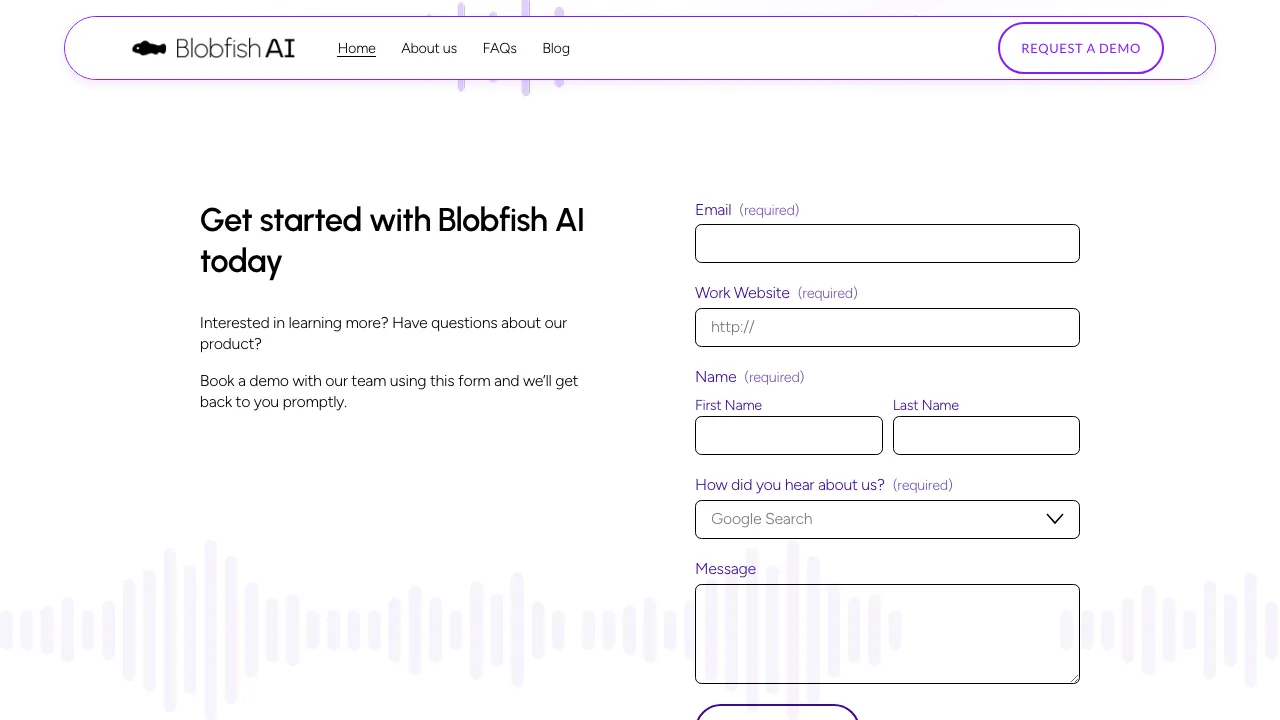The image size is (1280, 720).
Task: Click the 'Get started with Blobfish AI' heading
Action: tap(392, 240)
